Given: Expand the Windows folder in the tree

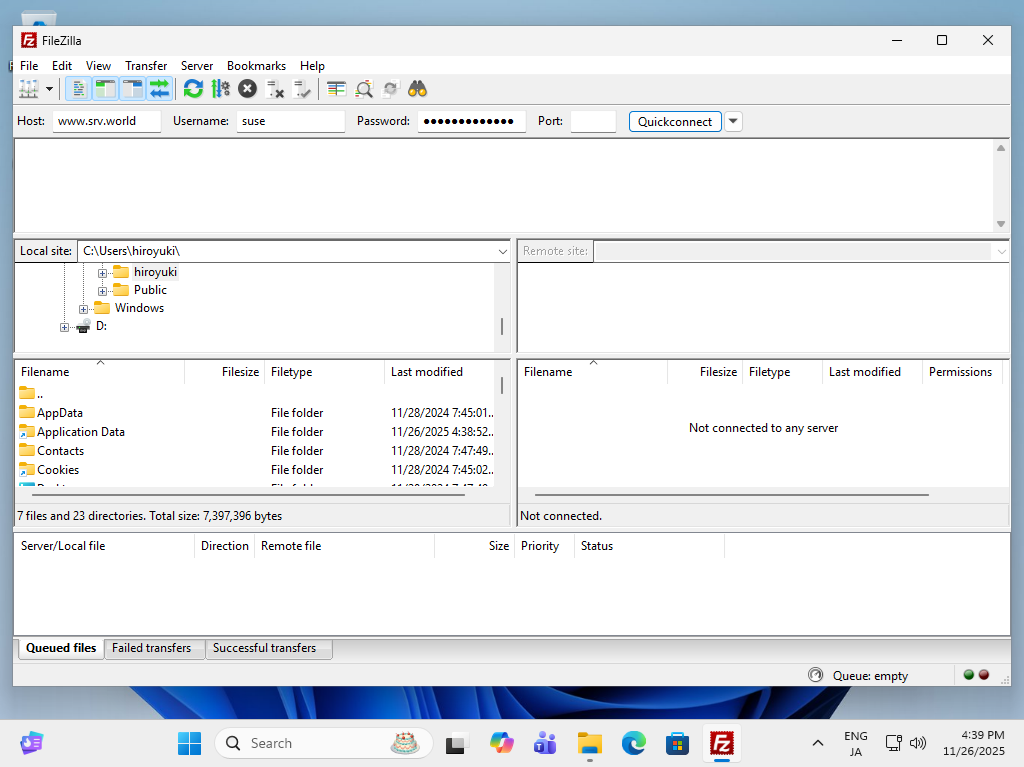Looking at the screenshot, I should (x=84, y=307).
